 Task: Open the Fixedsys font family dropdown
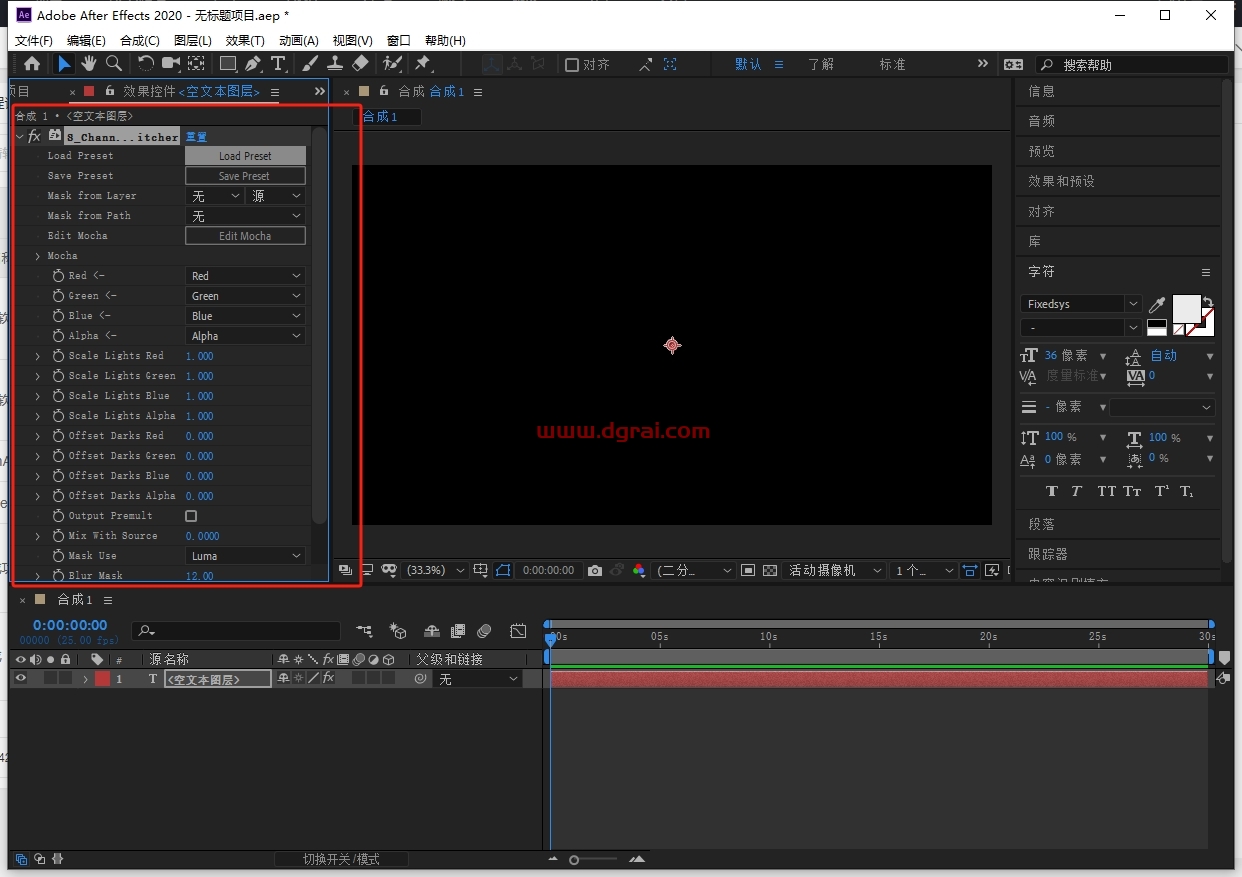(x=1081, y=304)
